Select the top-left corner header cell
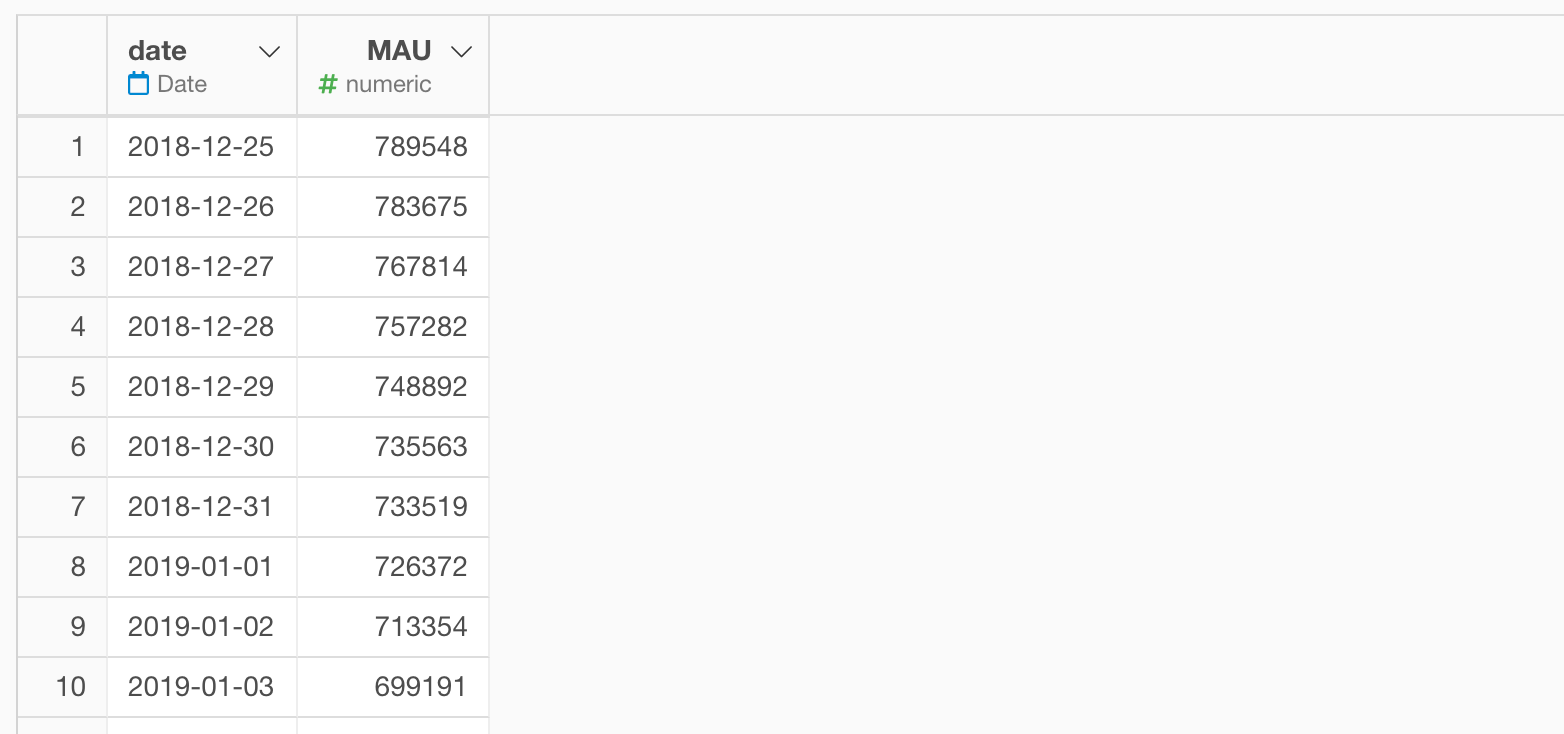The image size is (1564, 734). tap(62, 65)
